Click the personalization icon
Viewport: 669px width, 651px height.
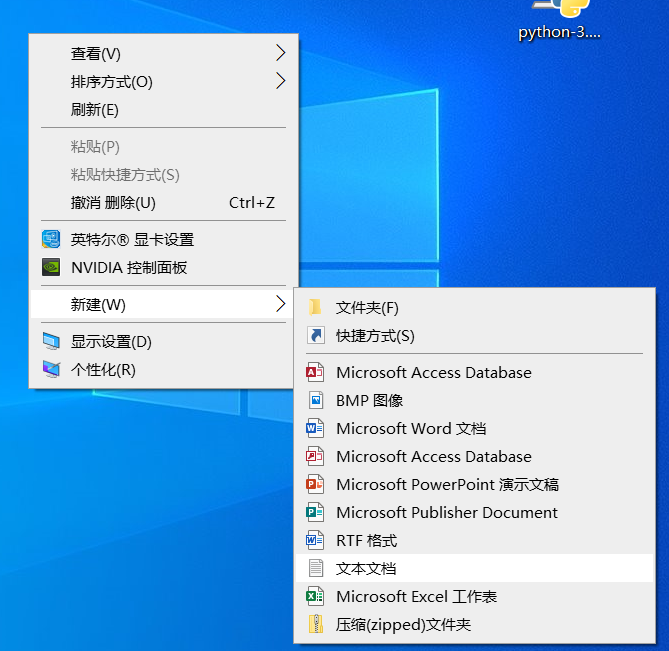point(51,369)
